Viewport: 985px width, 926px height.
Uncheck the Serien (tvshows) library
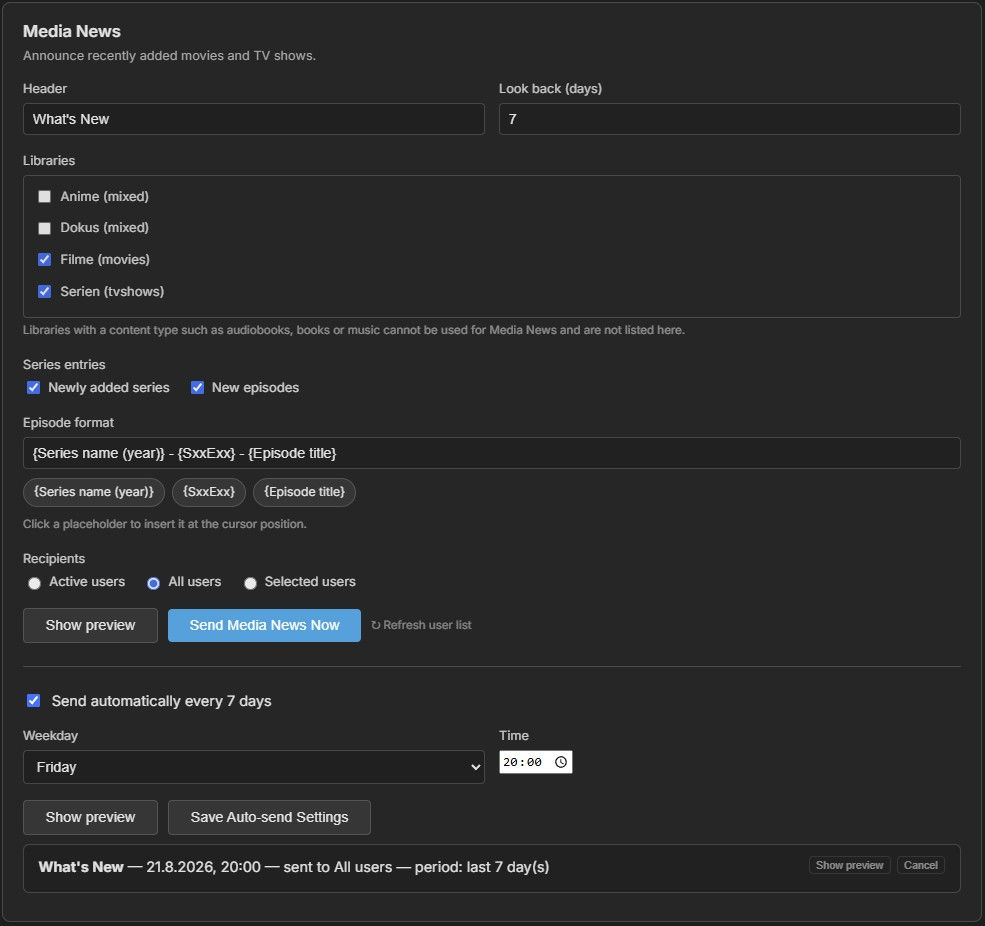pos(45,291)
